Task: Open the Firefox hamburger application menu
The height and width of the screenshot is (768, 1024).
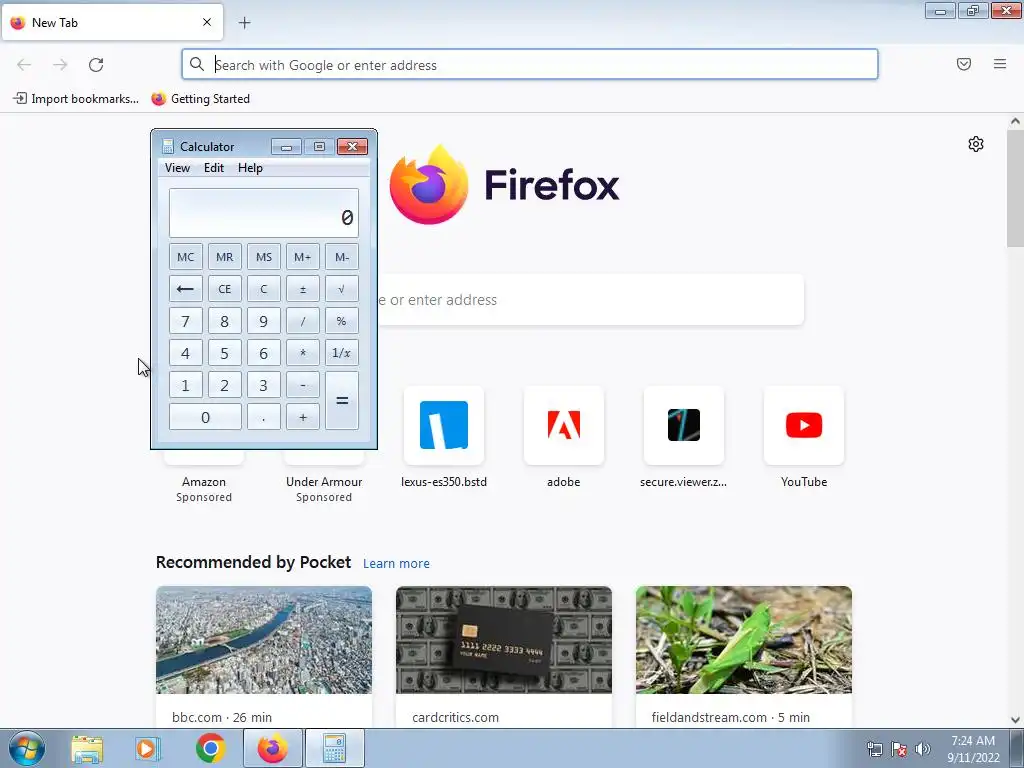Action: coord(1000,64)
